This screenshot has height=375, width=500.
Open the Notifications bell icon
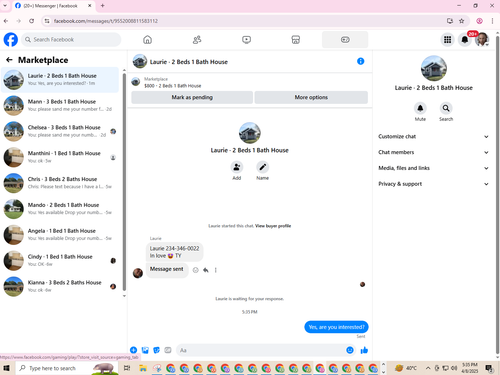click(465, 40)
